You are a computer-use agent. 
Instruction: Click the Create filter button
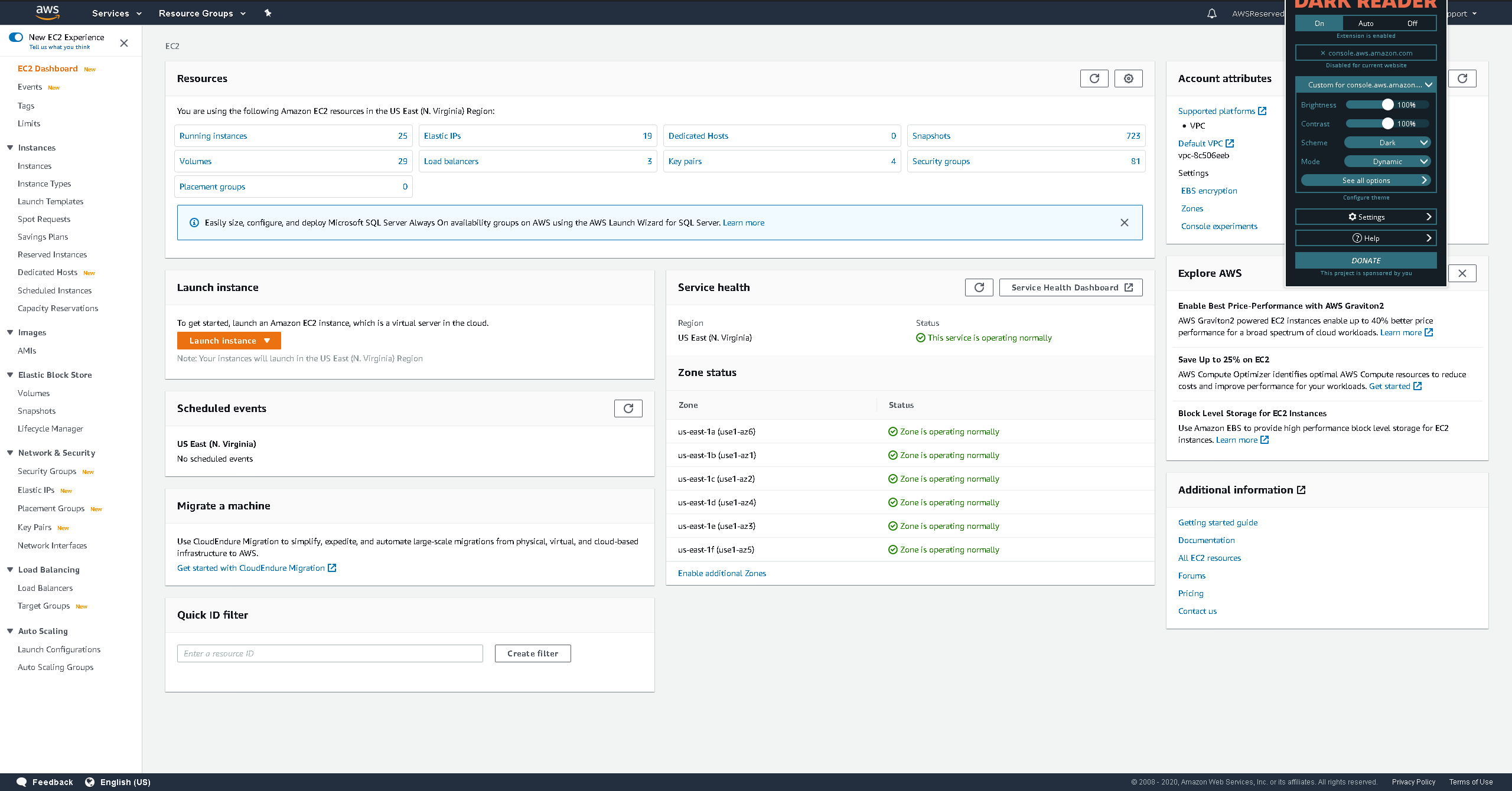point(532,653)
